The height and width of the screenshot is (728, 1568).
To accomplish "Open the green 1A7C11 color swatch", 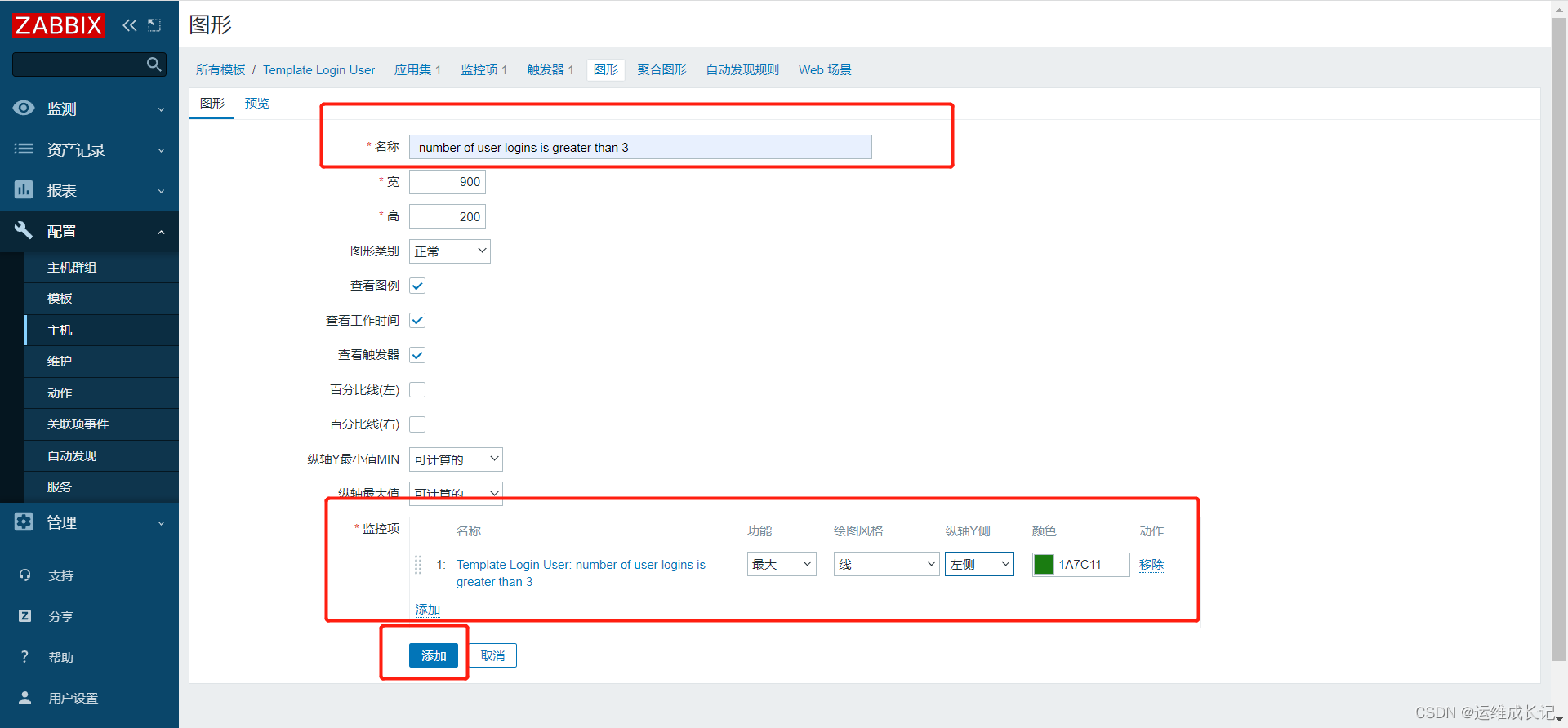I will (x=1044, y=564).
